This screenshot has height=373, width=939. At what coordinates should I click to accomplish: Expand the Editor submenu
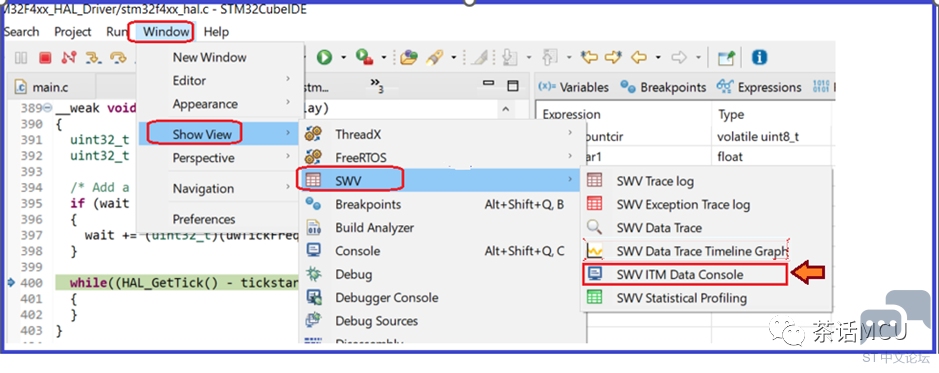[x=219, y=80]
